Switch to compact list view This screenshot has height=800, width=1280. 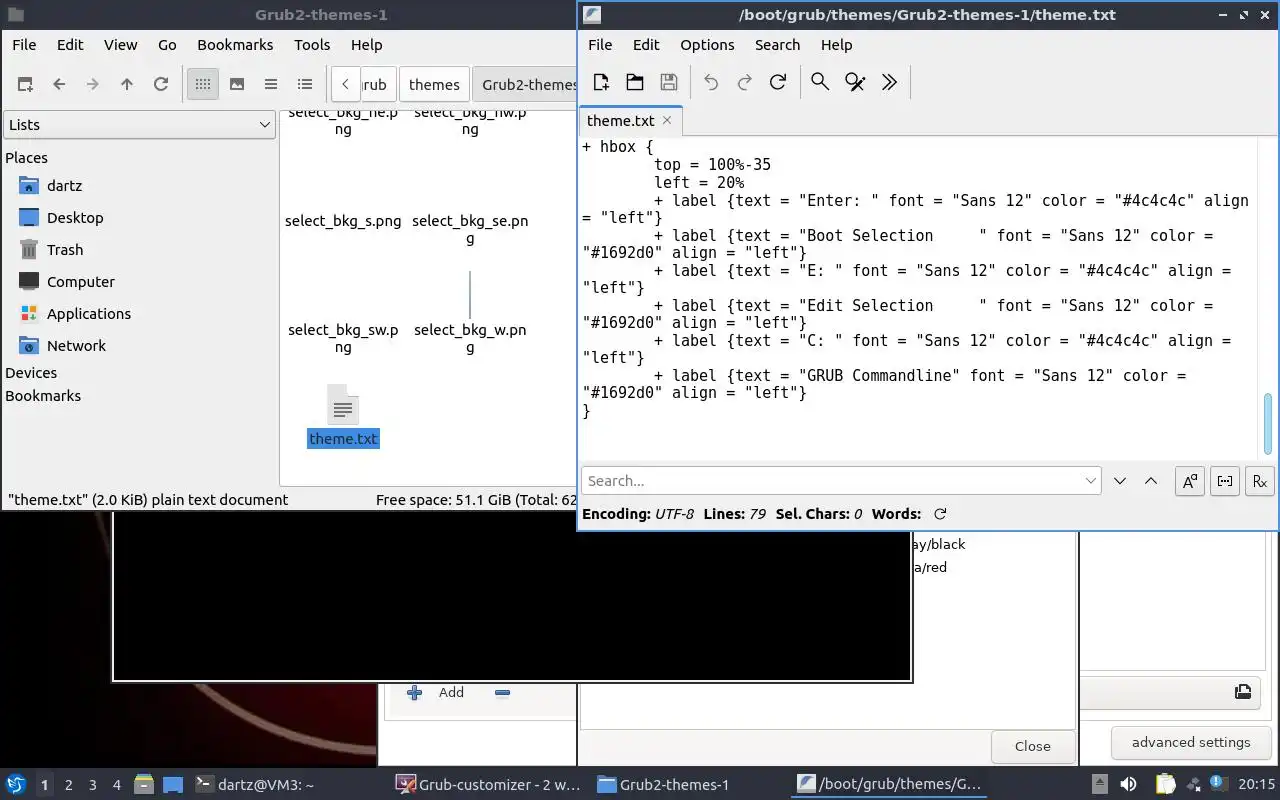click(271, 85)
